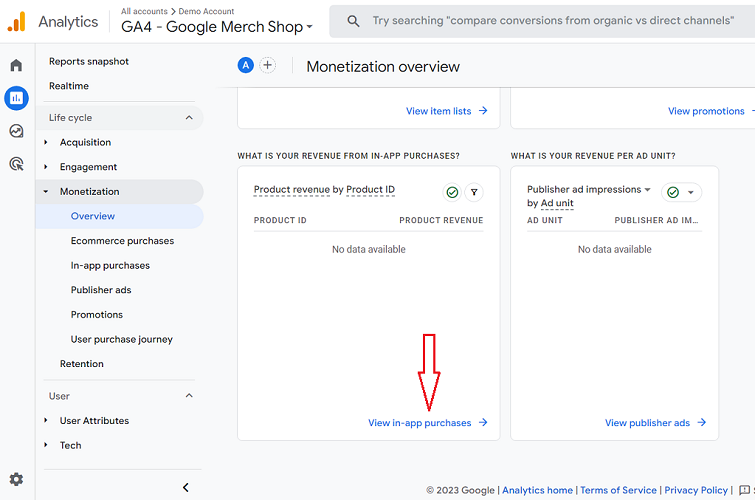Open Publisher ads in the sidebar
The height and width of the screenshot is (500, 755).
[x=101, y=290]
